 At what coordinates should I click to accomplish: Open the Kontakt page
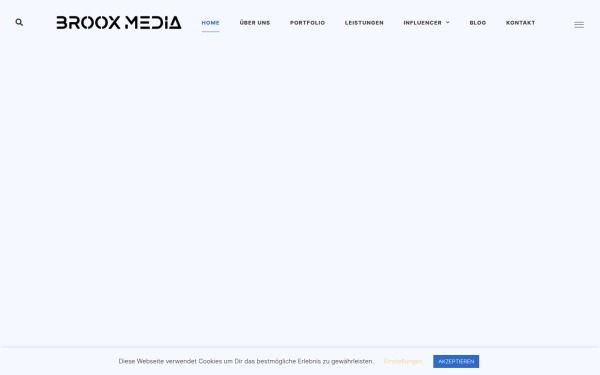[x=520, y=23]
